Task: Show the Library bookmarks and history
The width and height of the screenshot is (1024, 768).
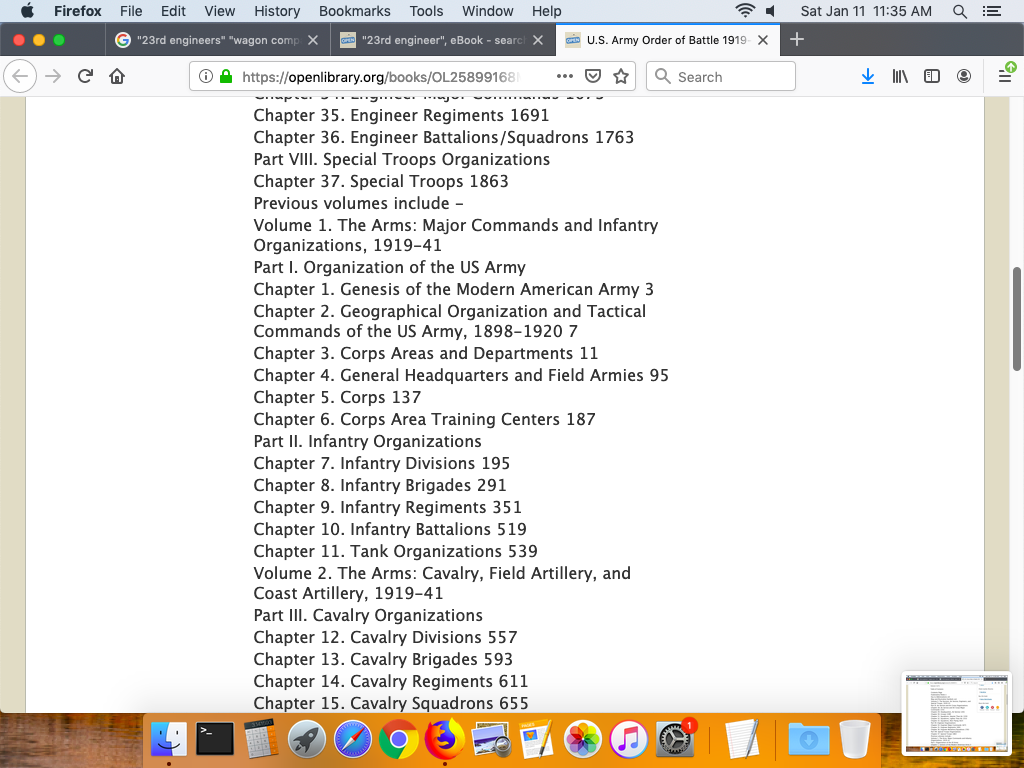Action: 901,77
